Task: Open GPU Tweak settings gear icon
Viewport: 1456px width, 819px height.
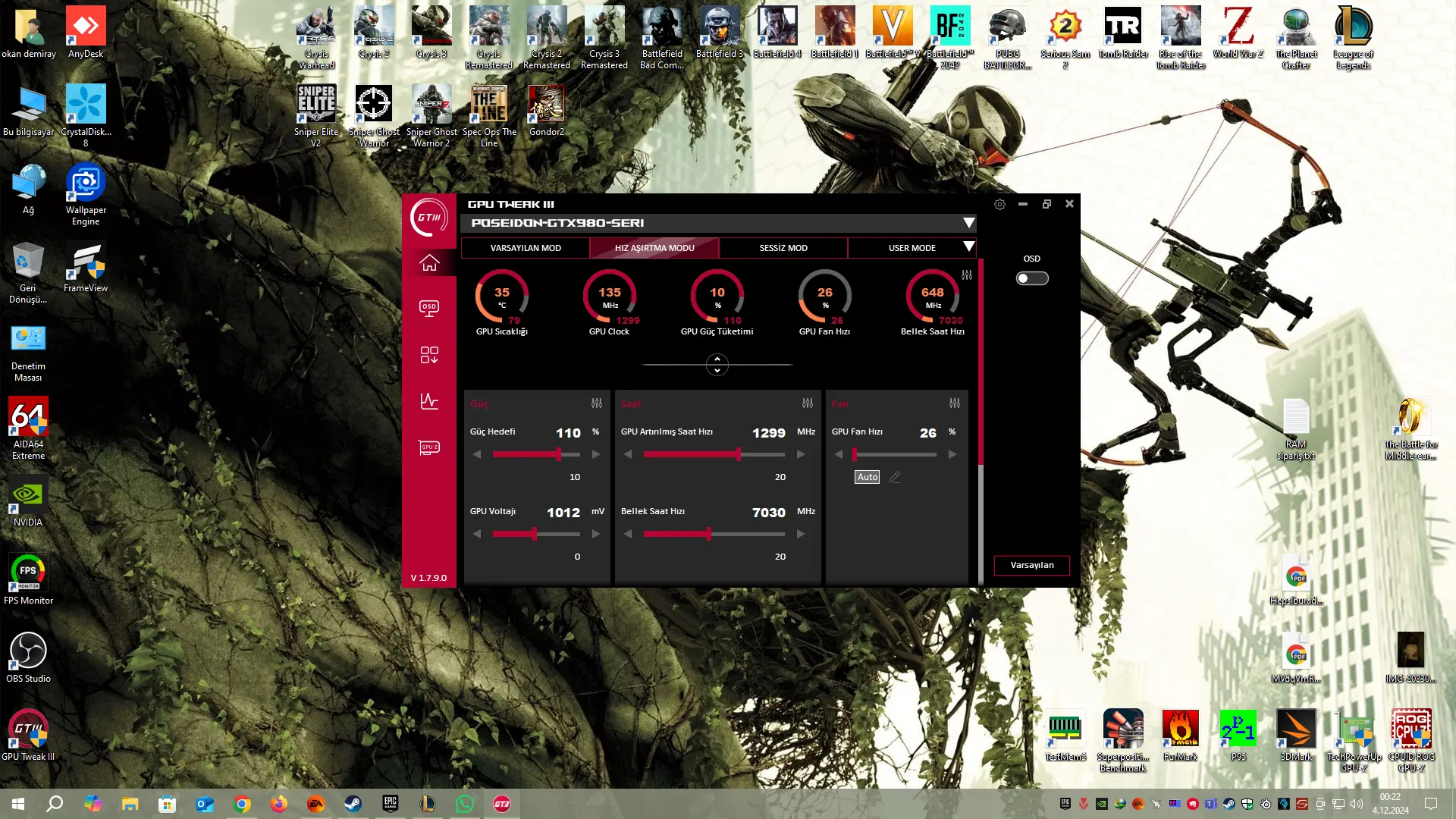Action: [999, 204]
